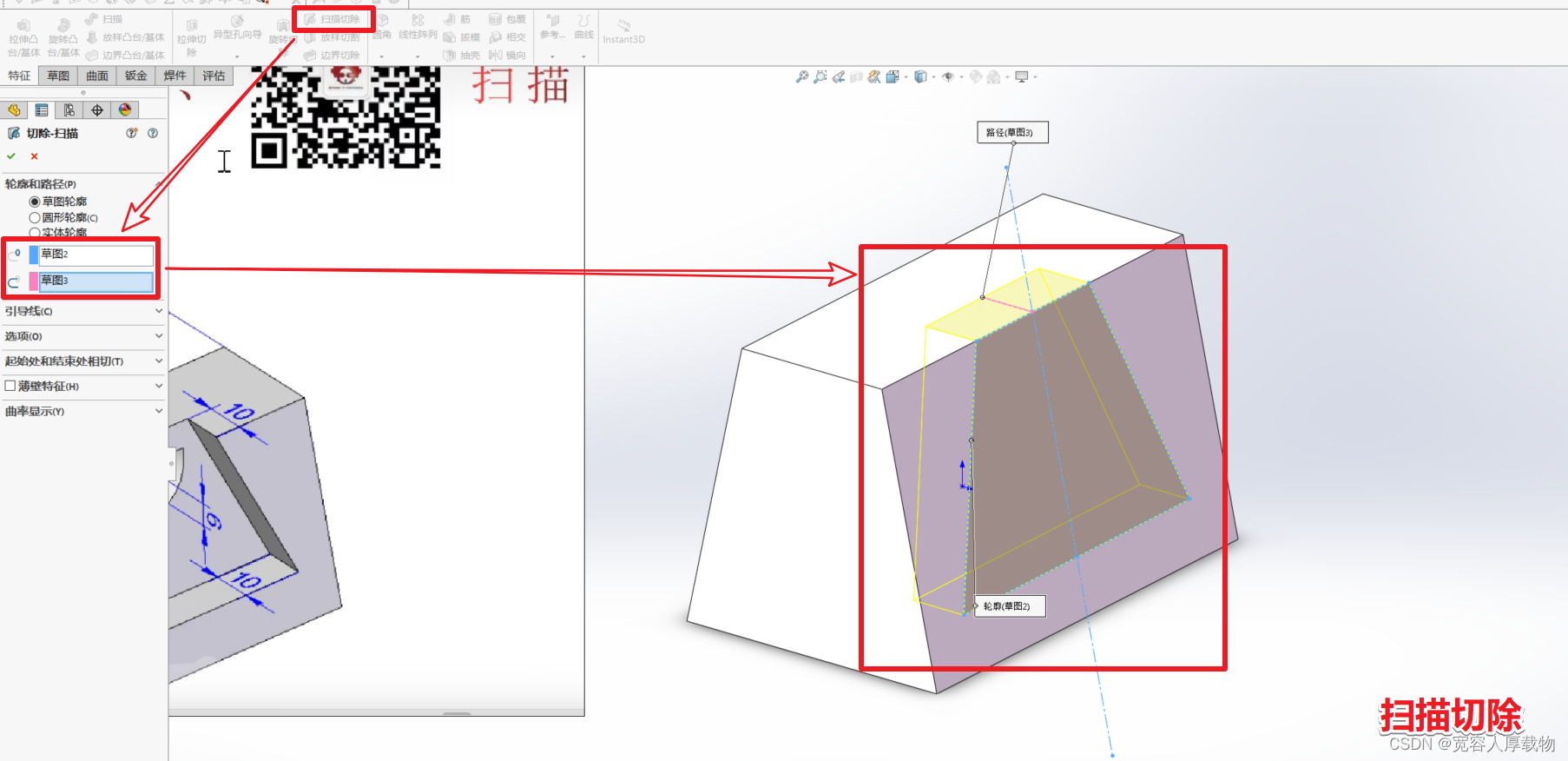
Task: Enable the Thin Feature (薄壁特征) checkbox
Action: point(10,386)
